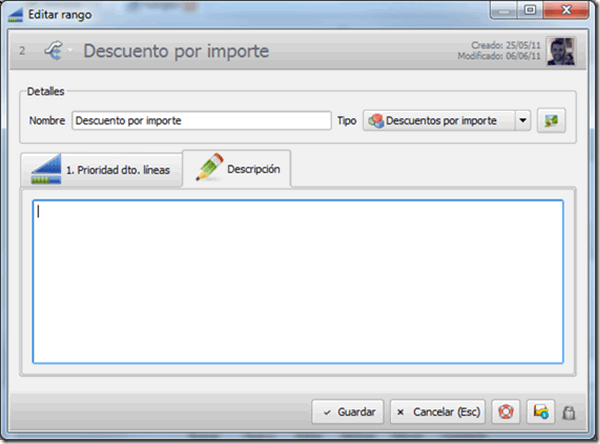
Task: Click the Editar rango window icon
Action: (16, 15)
